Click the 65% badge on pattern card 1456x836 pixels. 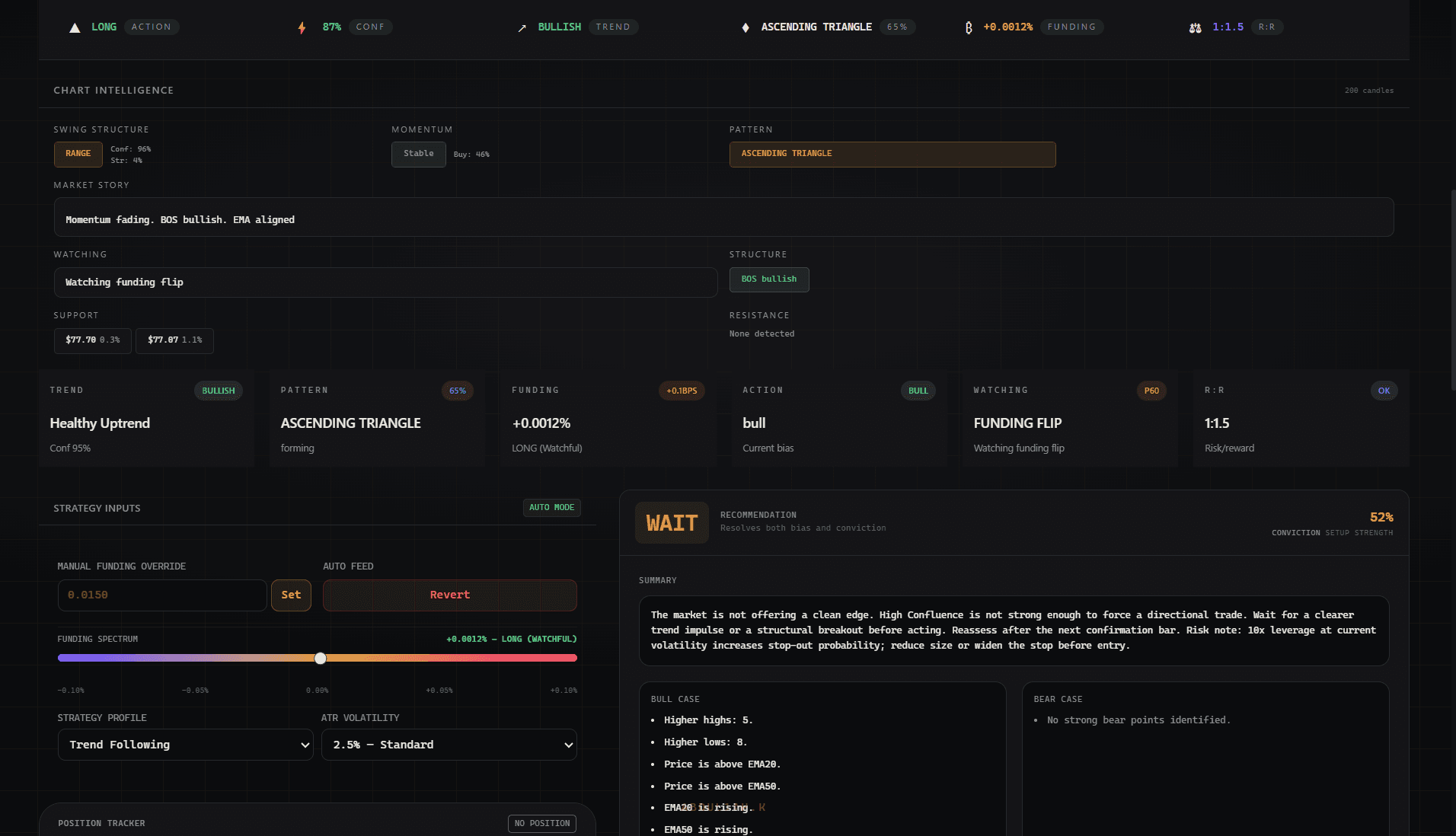point(458,391)
